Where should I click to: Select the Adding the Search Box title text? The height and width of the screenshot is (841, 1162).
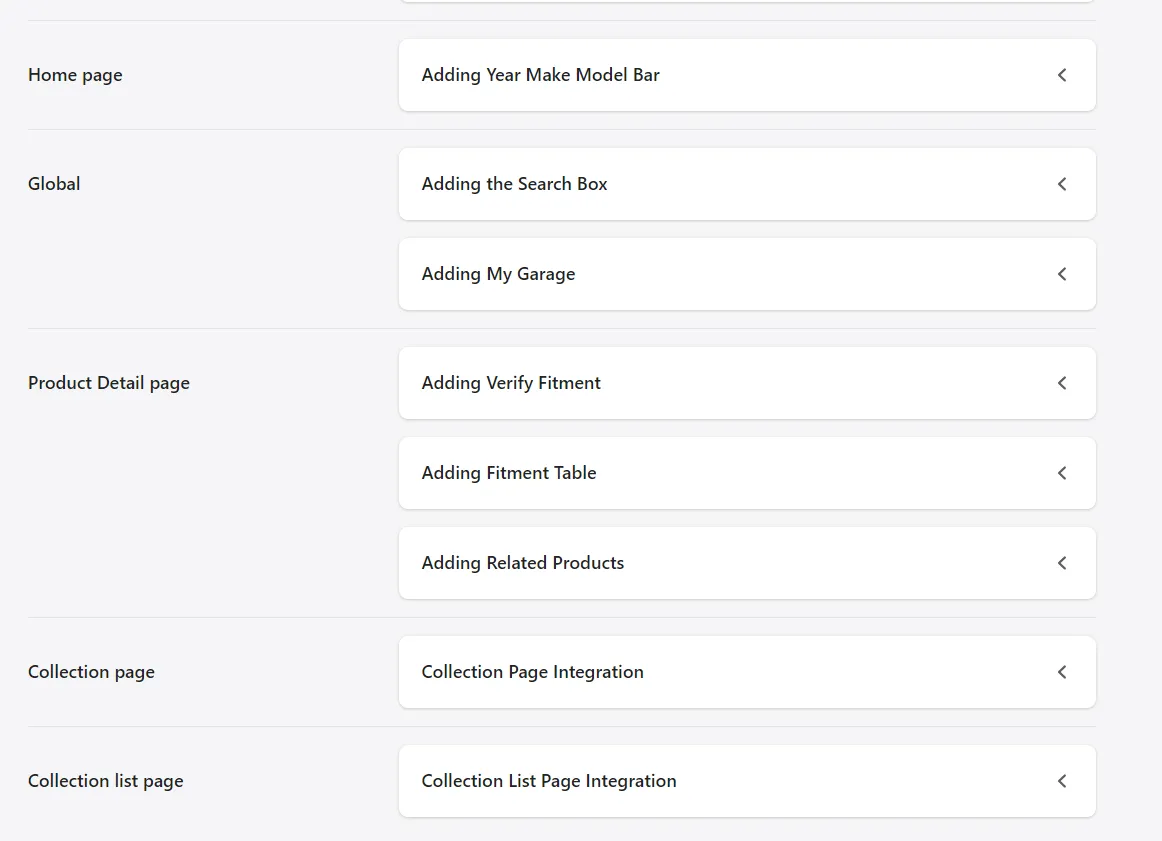pyautogui.click(x=514, y=184)
